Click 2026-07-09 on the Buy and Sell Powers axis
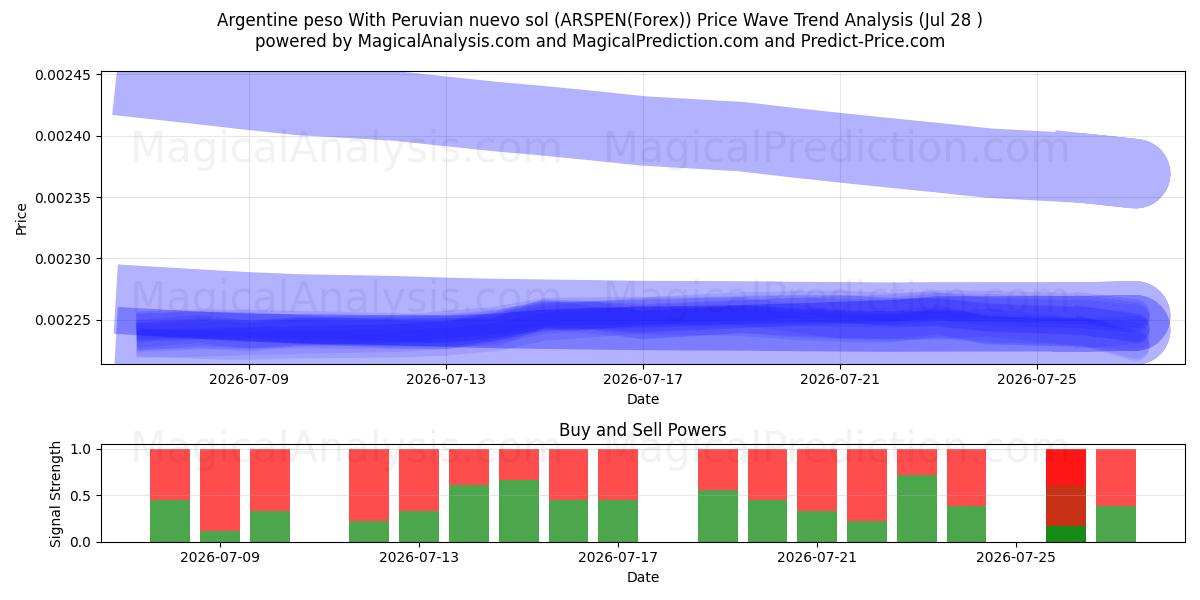Viewport: 1200px width, 600px height. click(220, 557)
